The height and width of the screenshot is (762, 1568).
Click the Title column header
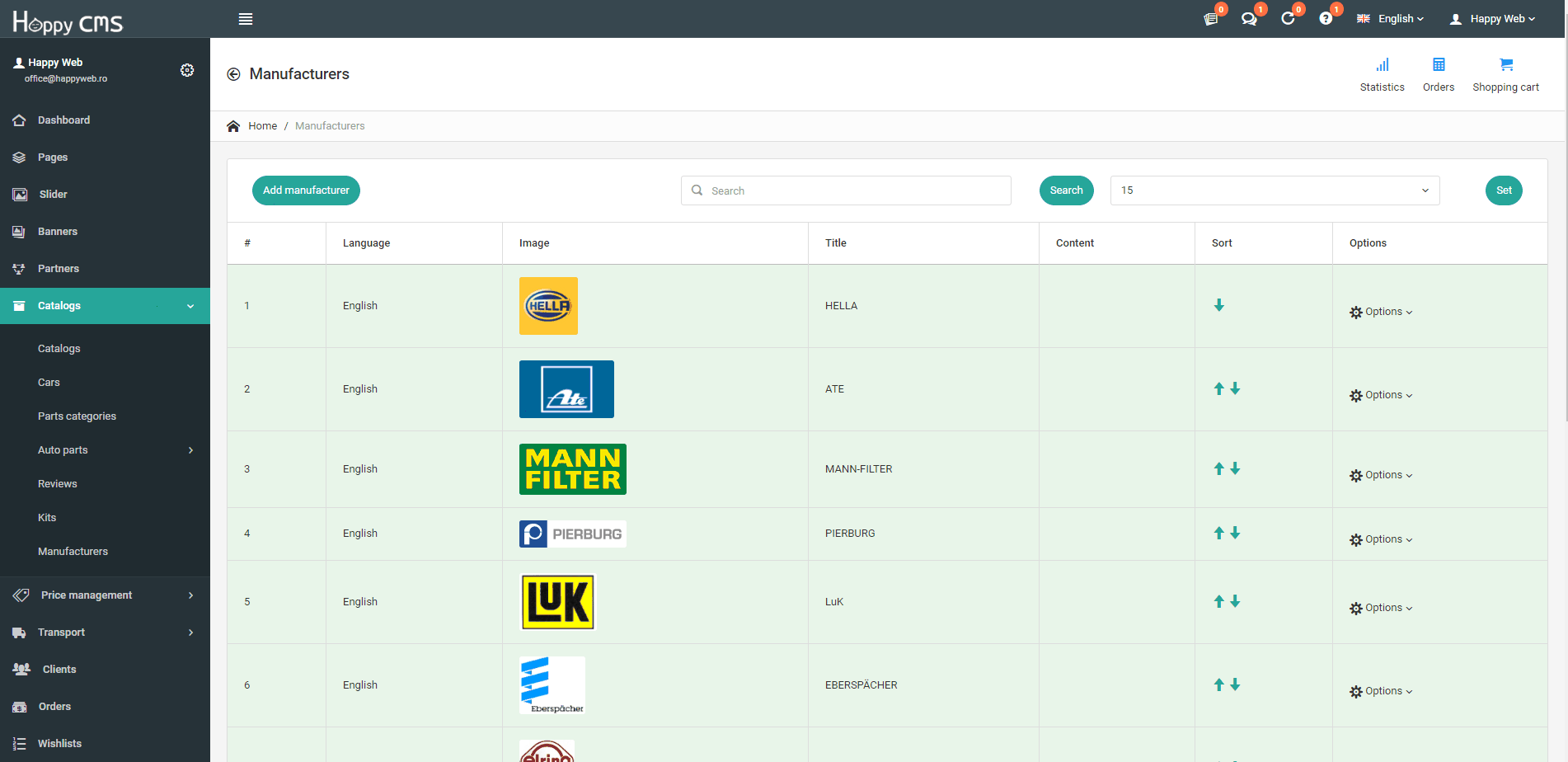point(836,243)
